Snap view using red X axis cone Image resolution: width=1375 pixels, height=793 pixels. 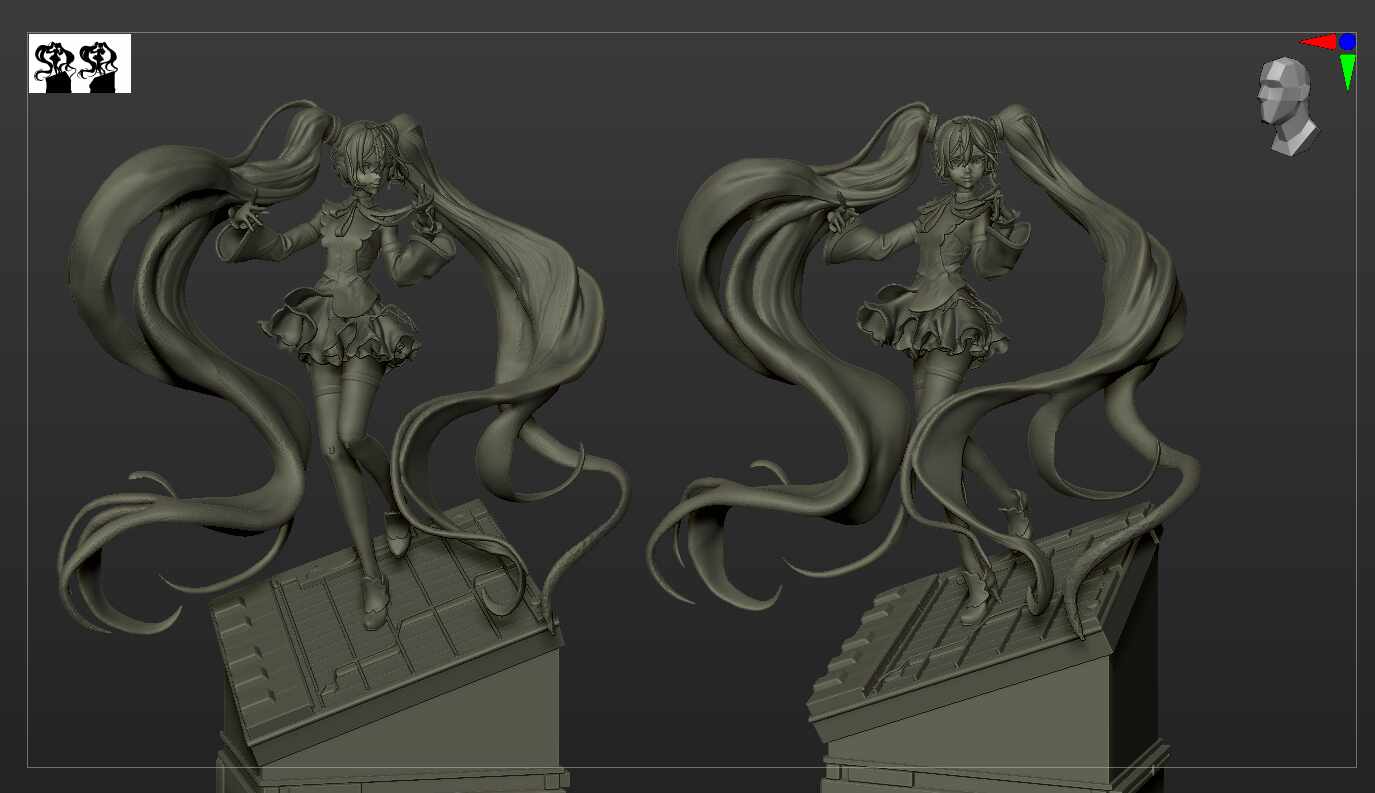click(1319, 42)
